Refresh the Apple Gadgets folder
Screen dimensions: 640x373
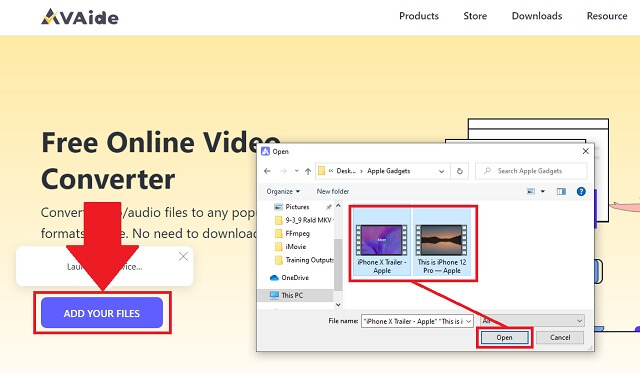tap(460, 171)
